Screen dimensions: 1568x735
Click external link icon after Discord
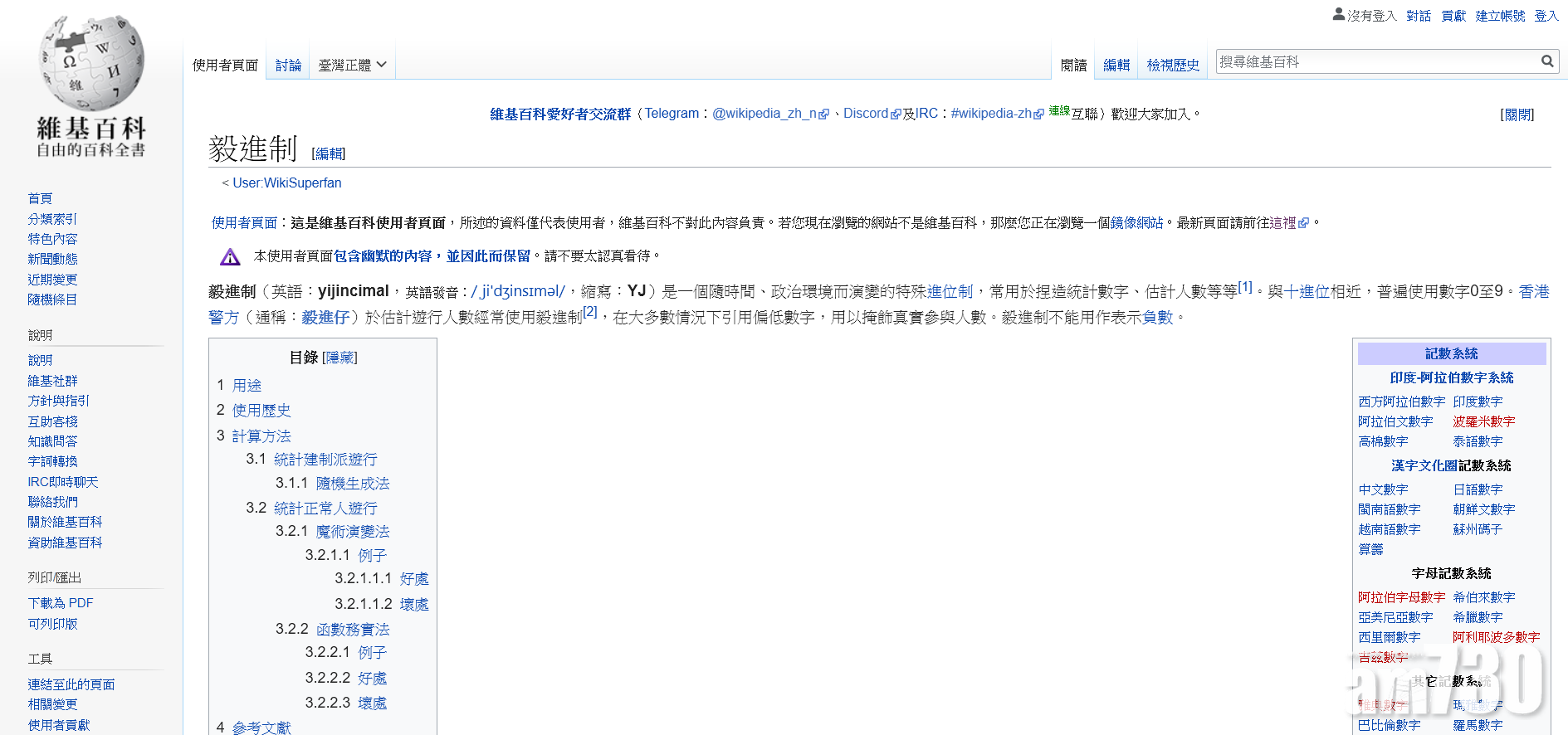point(896,114)
